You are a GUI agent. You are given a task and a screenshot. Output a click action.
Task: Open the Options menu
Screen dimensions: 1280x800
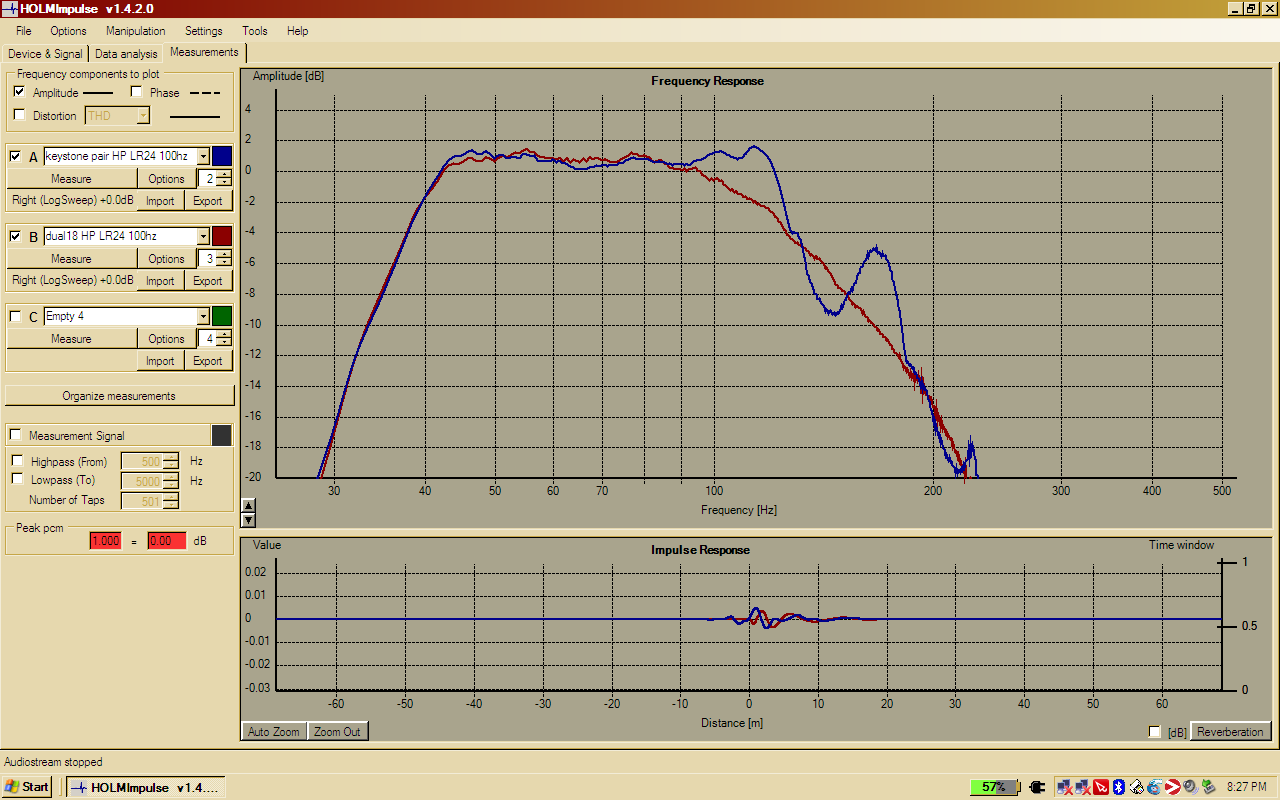click(68, 31)
